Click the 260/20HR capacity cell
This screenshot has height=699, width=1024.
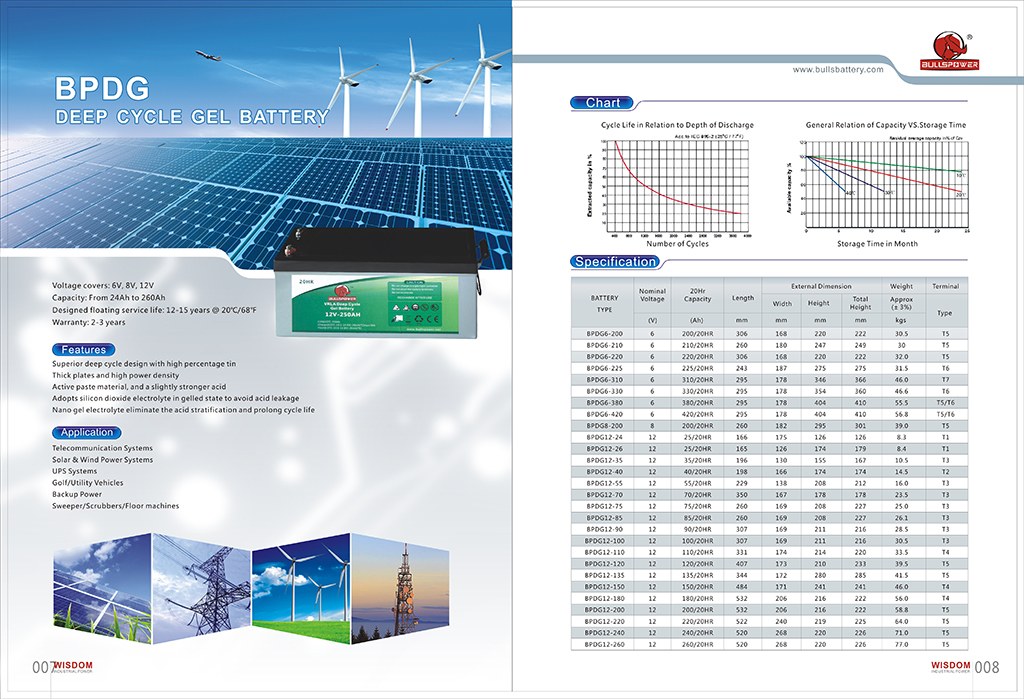coord(697,645)
